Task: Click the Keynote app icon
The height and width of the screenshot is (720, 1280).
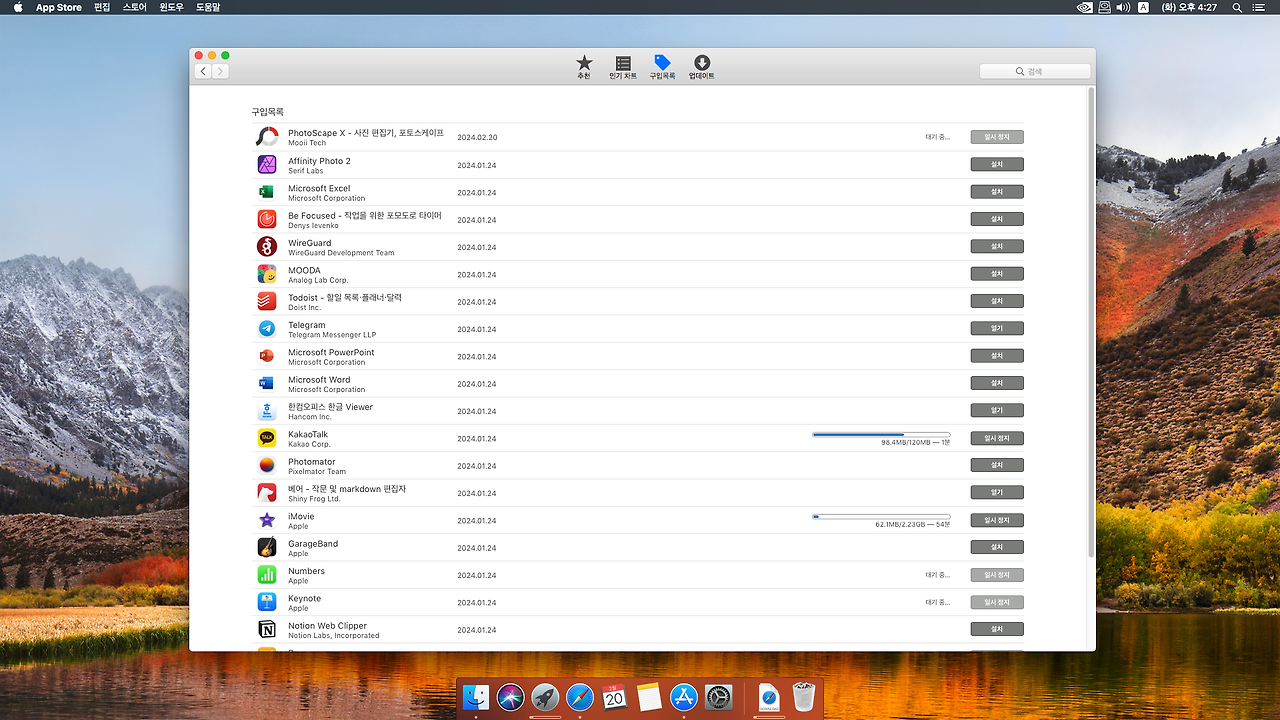Action: [x=267, y=602]
